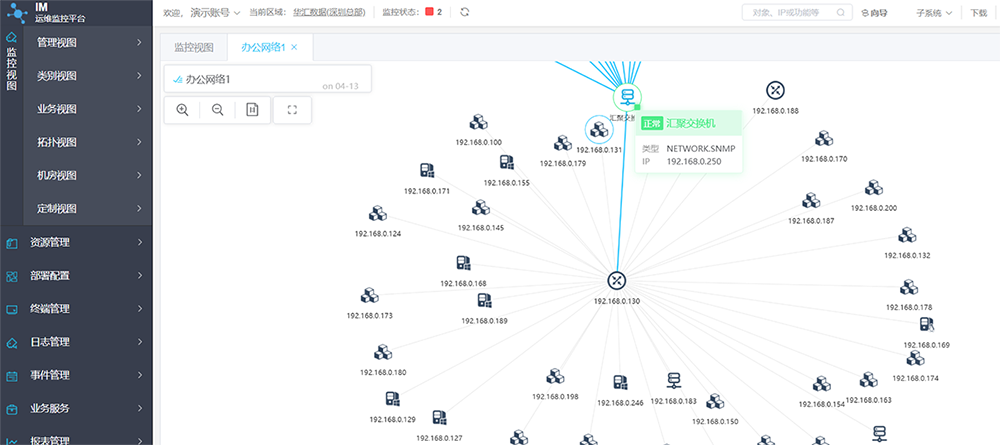Click IP 192.168.0.250 in the tooltip
Viewport: 1000px width, 445px height.
coord(693,161)
